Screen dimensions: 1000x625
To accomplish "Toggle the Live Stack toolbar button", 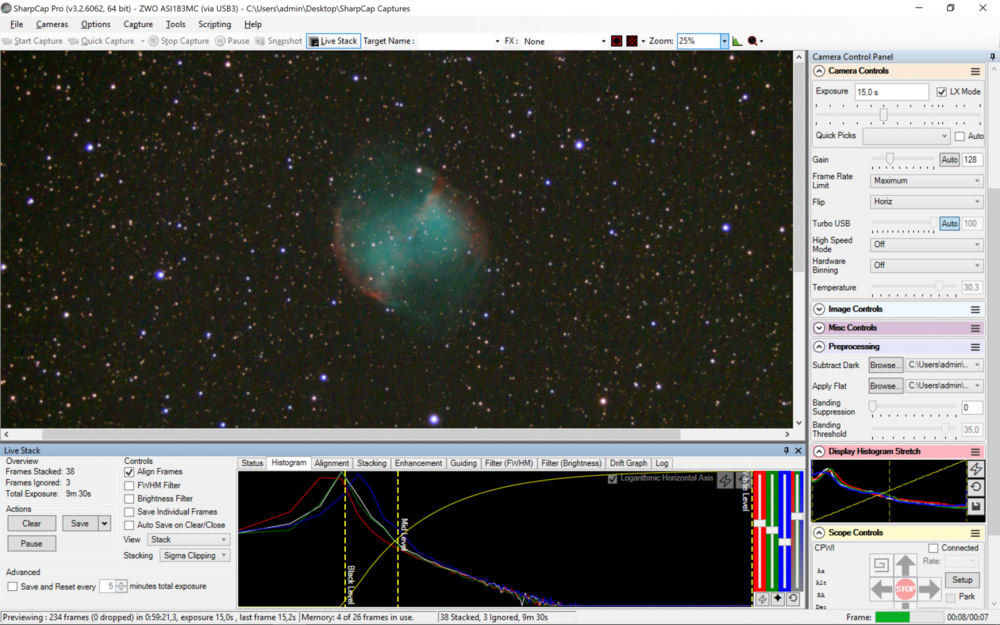I will 334,41.
